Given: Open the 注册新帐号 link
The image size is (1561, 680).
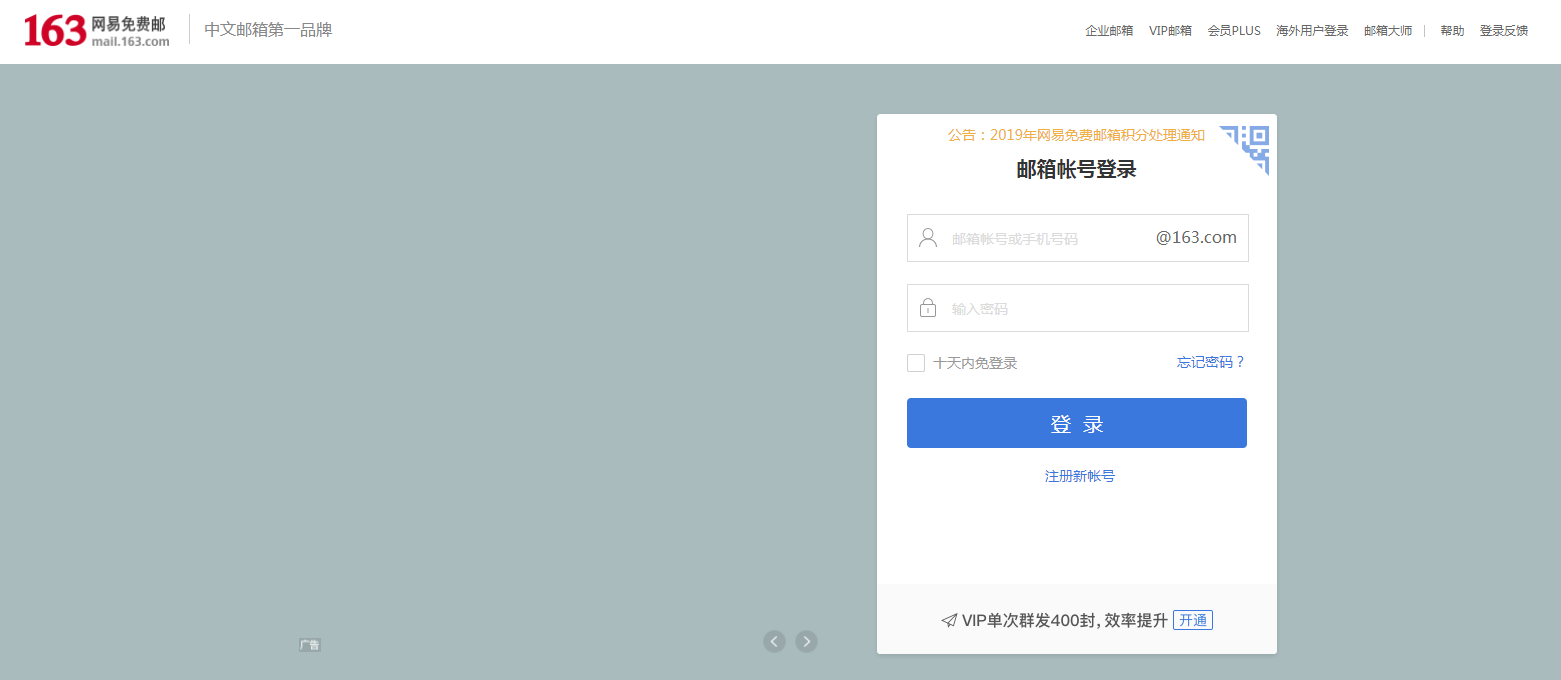Looking at the screenshot, I should 1080,476.
